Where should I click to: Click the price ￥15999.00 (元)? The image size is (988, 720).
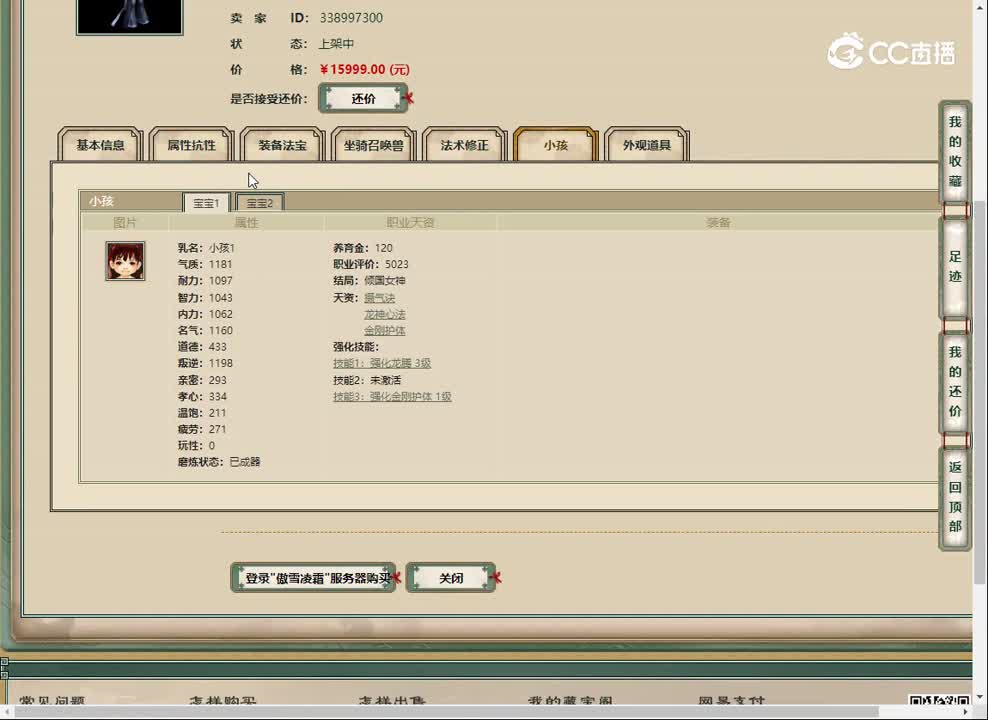[364, 69]
